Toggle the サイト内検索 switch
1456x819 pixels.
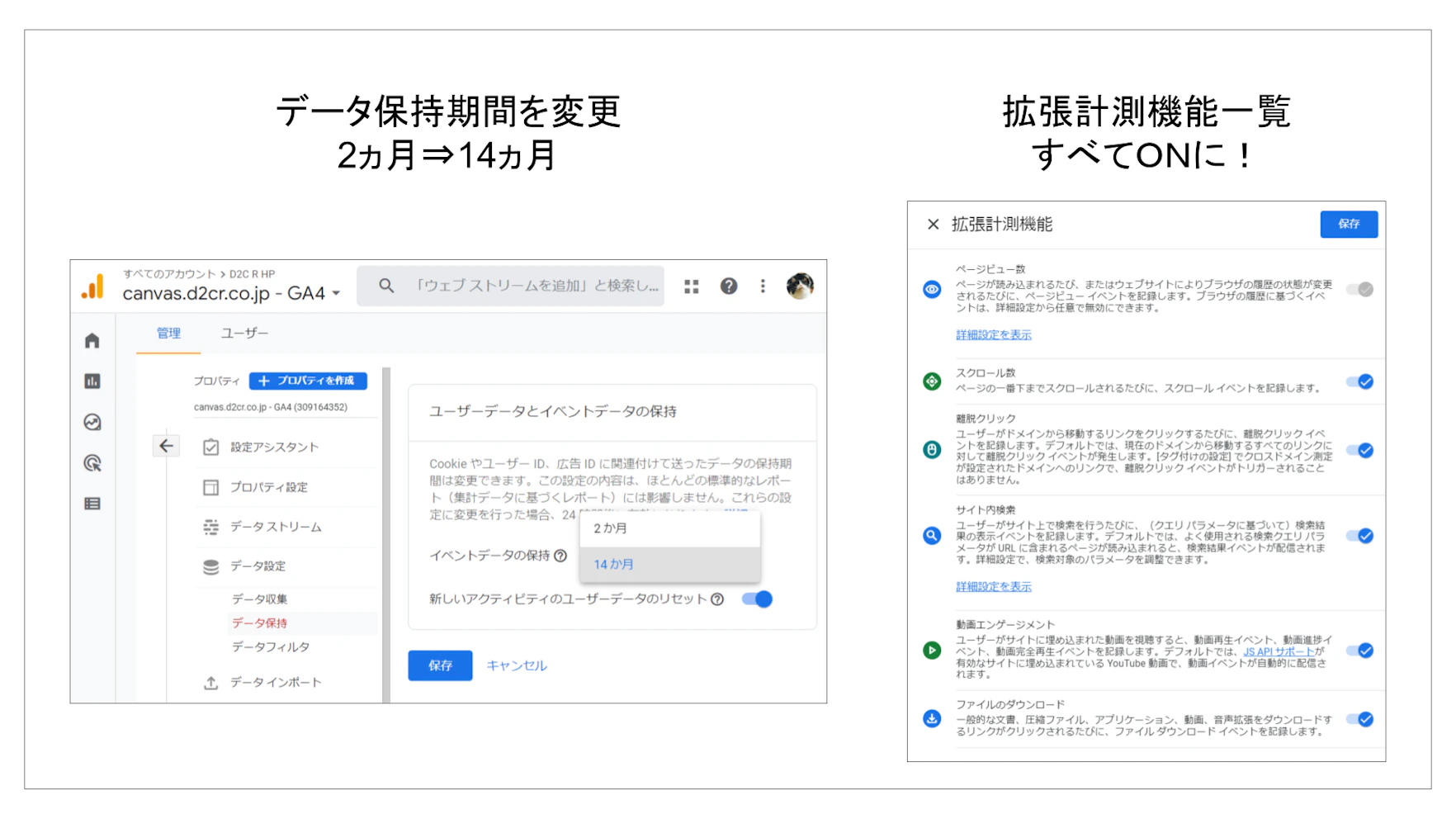pyautogui.click(x=1359, y=536)
